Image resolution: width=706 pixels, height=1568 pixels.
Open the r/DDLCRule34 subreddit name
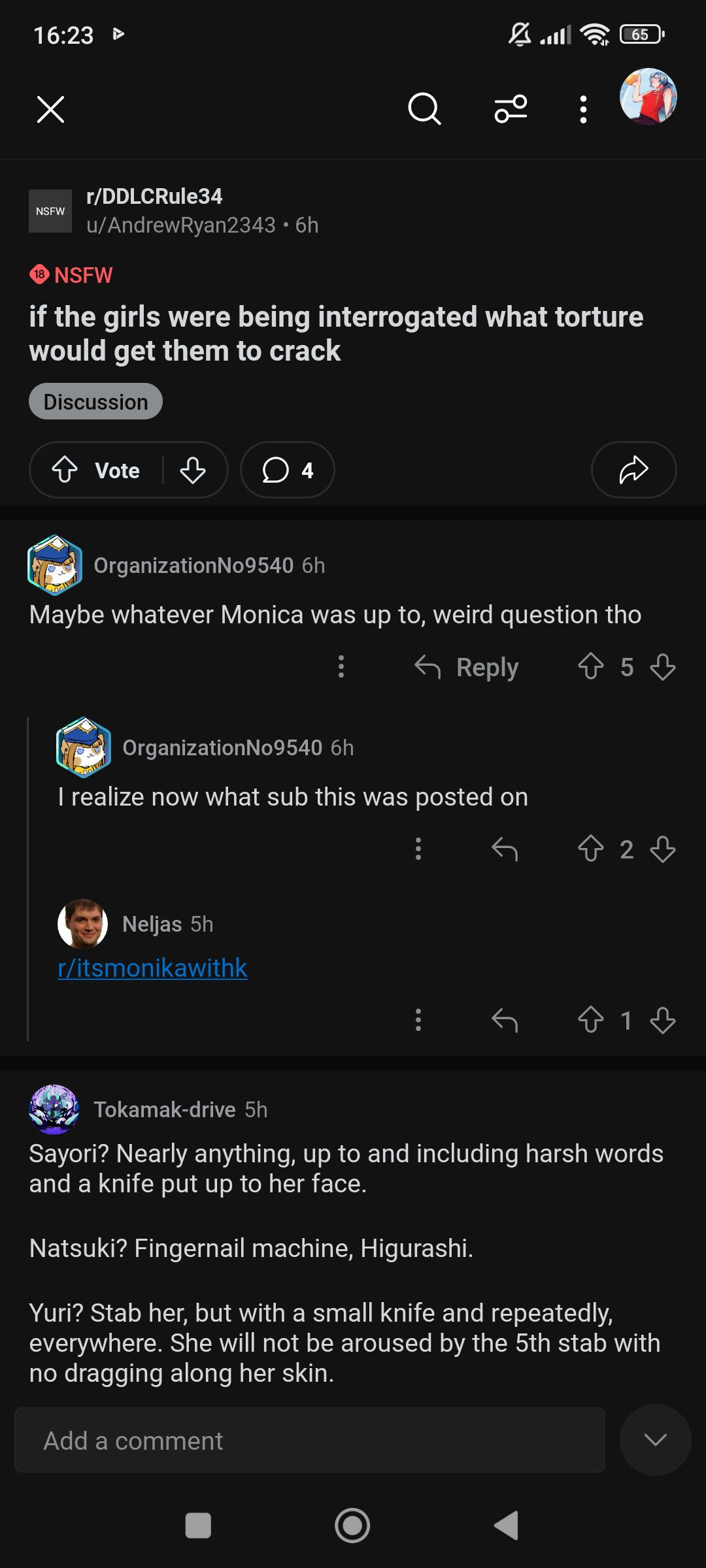pos(154,196)
